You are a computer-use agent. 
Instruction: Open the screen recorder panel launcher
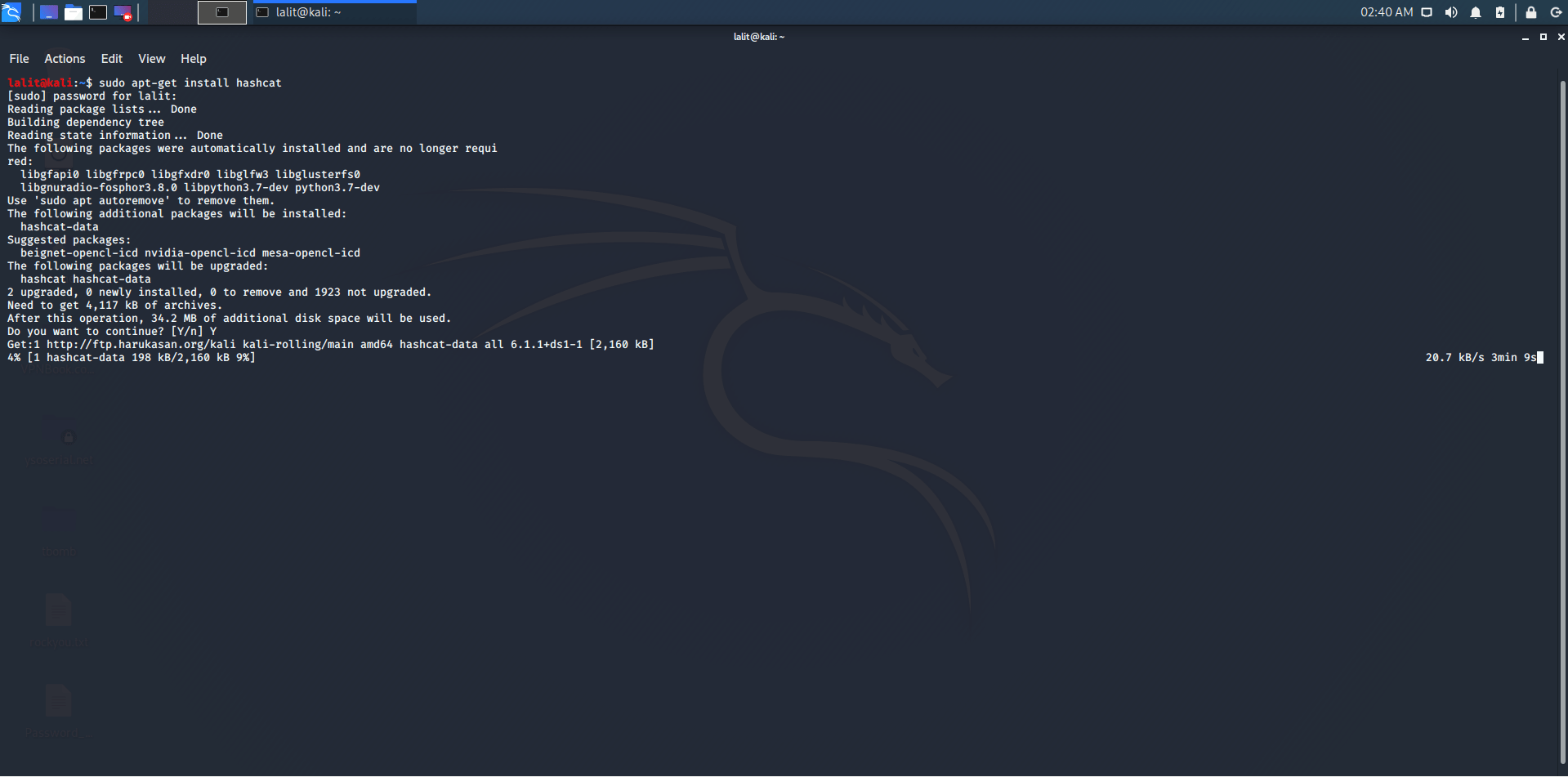[x=123, y=12]
